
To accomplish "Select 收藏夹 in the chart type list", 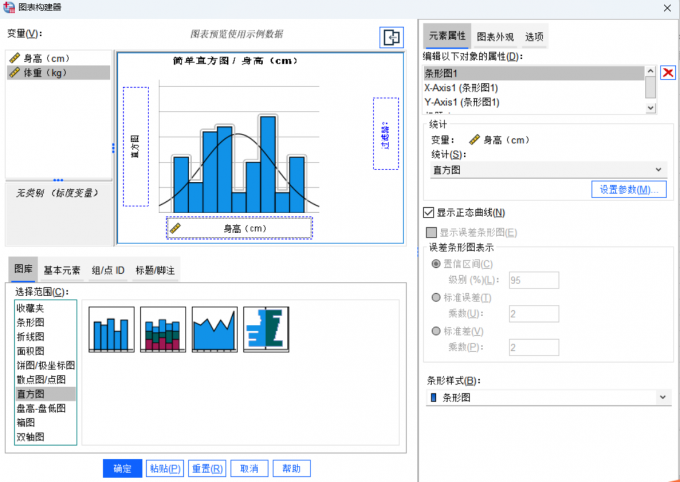I will pos(45,308).
